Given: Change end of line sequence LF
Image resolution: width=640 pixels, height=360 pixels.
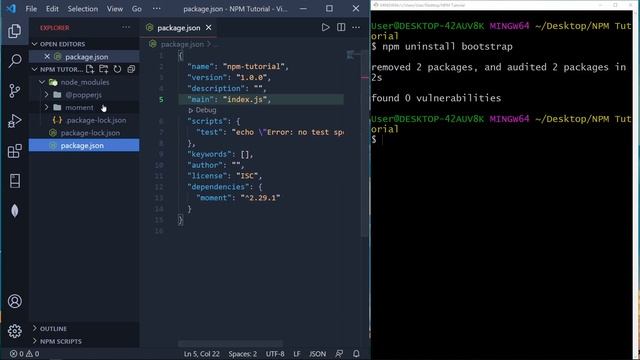Looking at the screenshot, I should pos(297,354).
